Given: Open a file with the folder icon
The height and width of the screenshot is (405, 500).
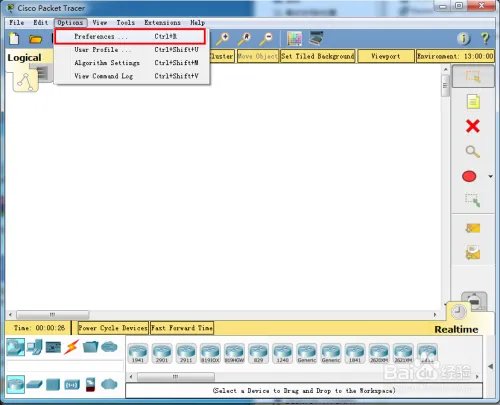Looking at the screenshot, I should 35,39.
